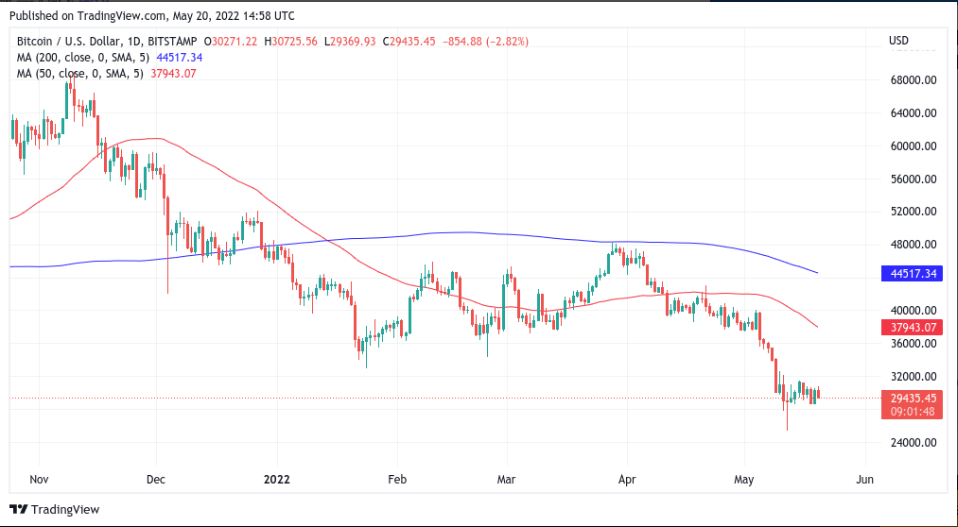This screenshot has height=527, width=958.
Task: Click the Mar label on time axis
Action: coord(506,479)
